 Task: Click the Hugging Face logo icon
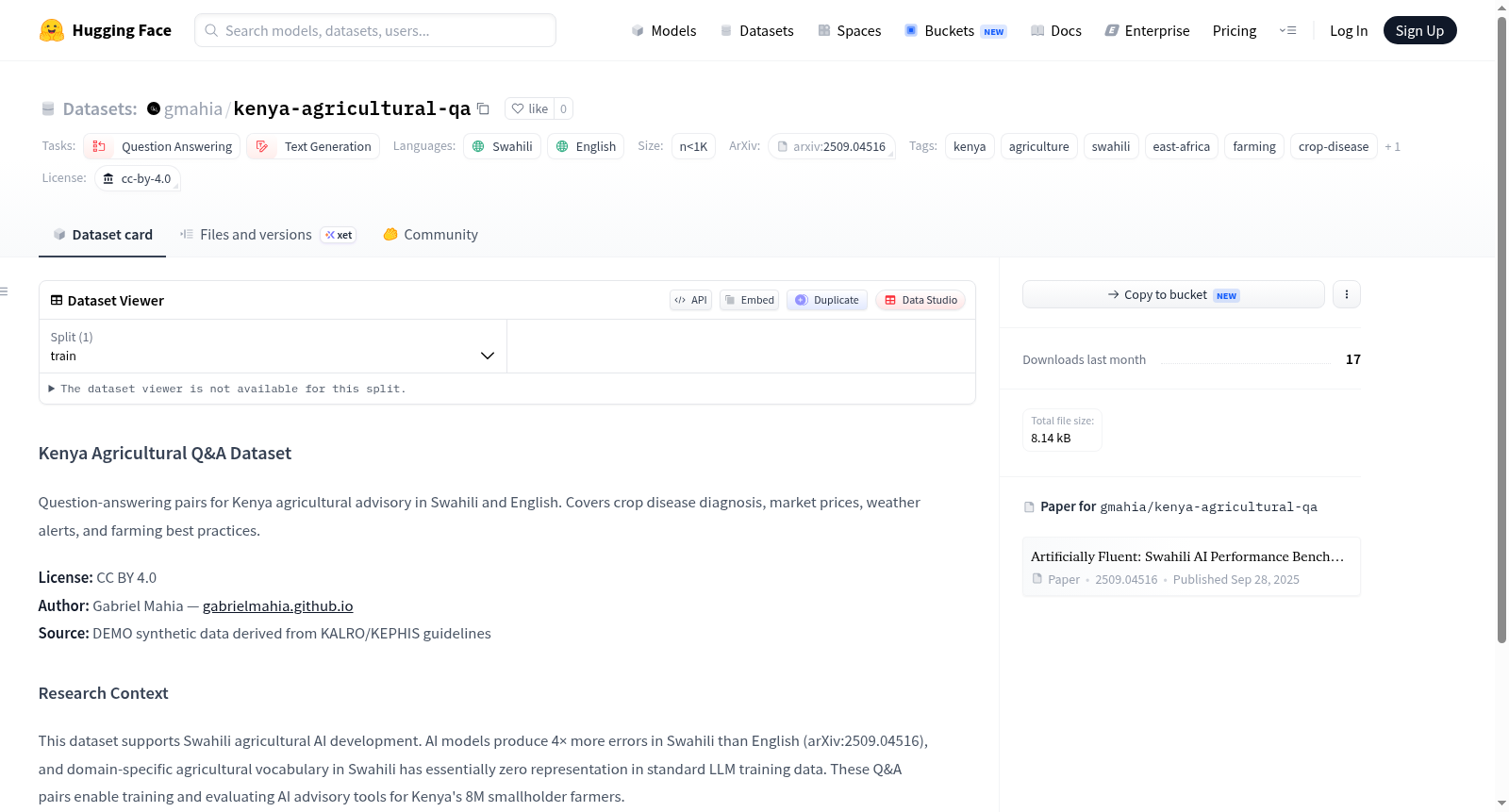tap(52, 30)
